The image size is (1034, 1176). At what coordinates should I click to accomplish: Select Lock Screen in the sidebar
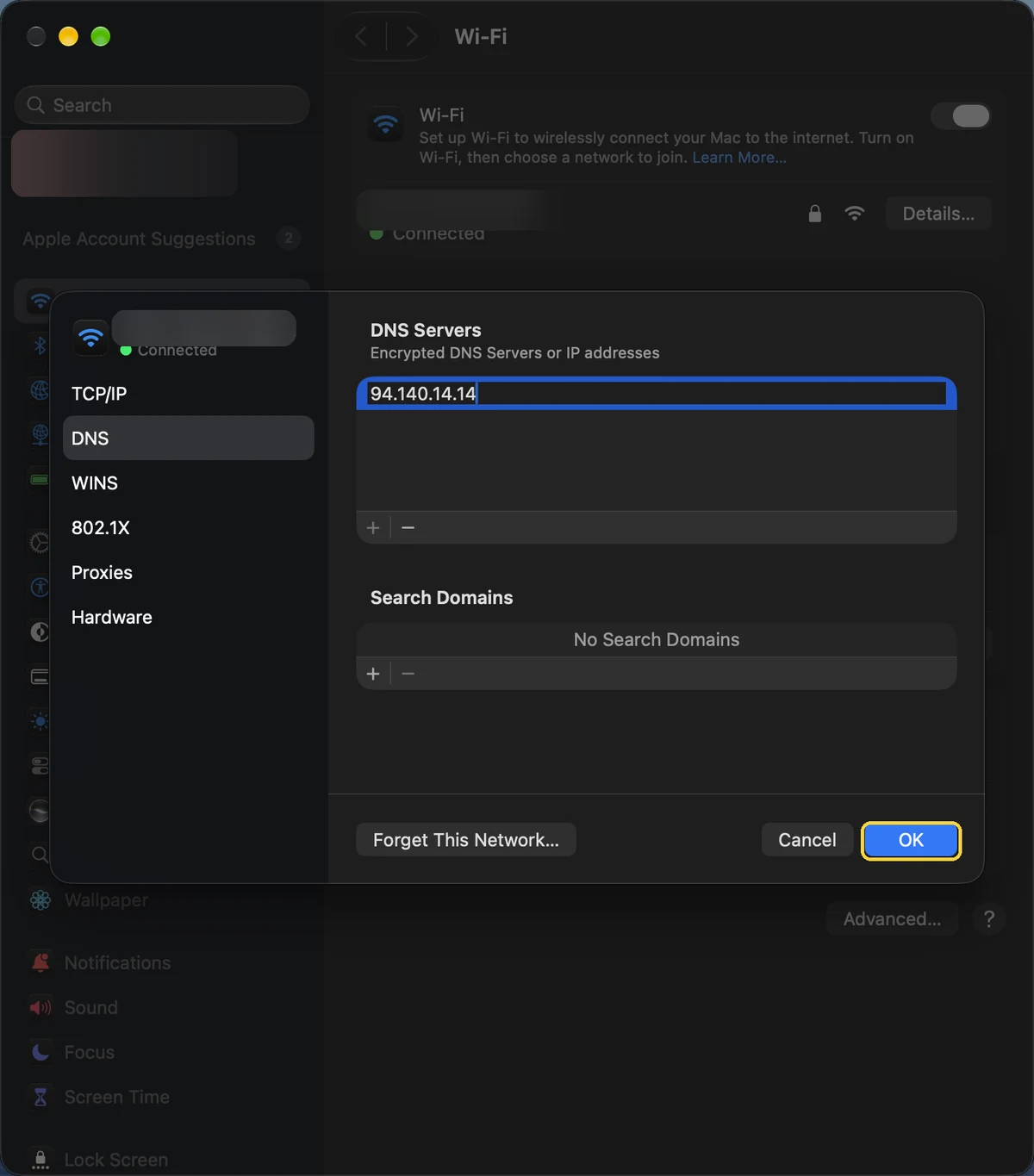[x=116, y=1160]
